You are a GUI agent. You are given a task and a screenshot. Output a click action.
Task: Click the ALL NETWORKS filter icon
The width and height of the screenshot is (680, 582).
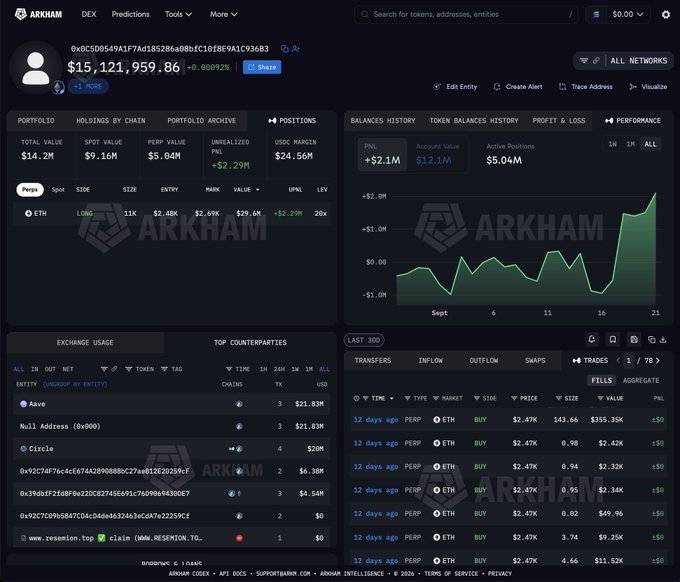coord(584,61)
